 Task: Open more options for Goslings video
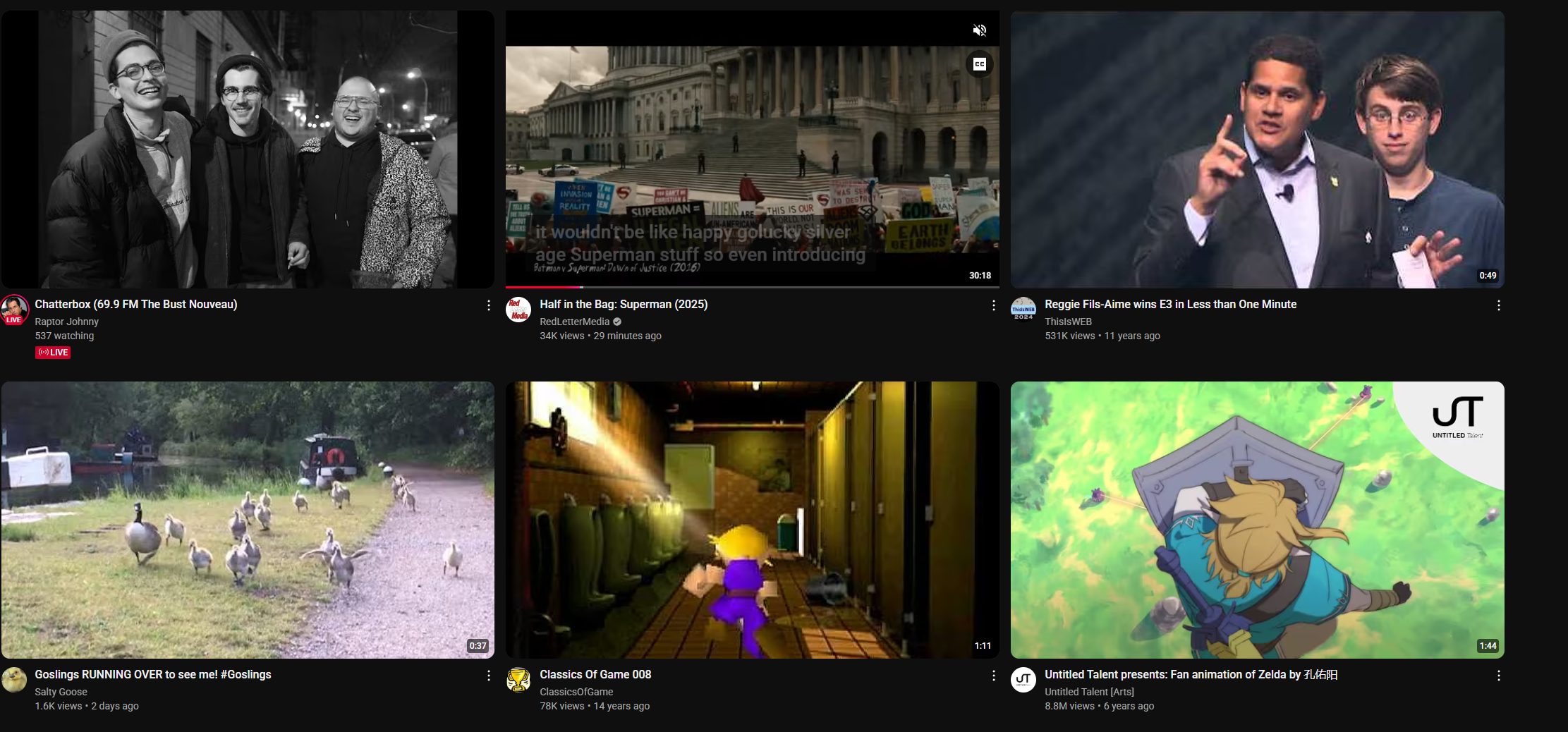(488, 676)
